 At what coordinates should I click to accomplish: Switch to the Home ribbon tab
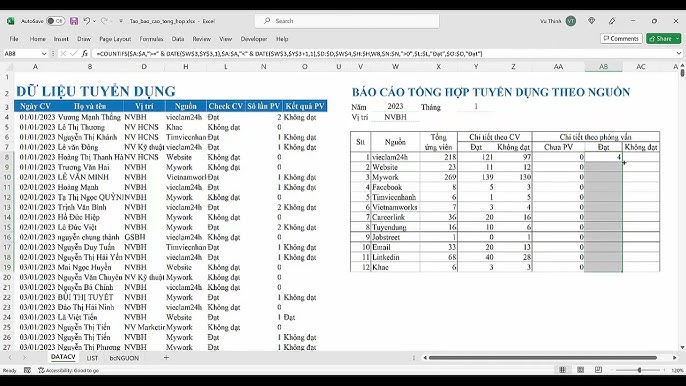click(38, 39)
